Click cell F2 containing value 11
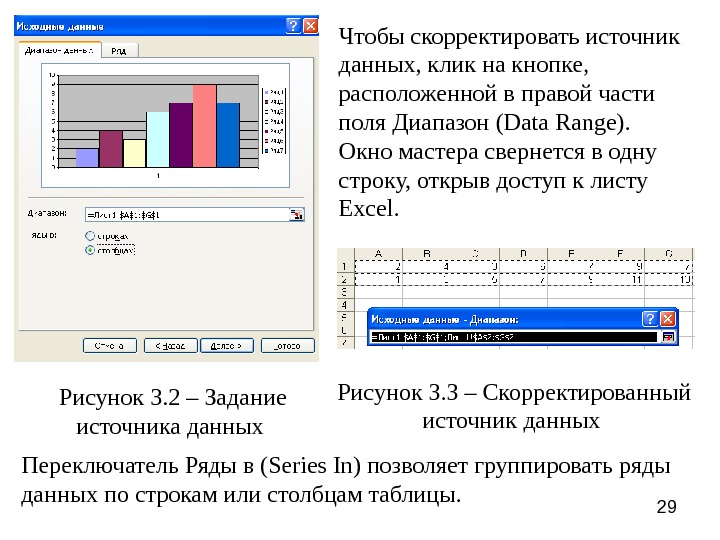720x540 pixels. [x=620, y=279]
